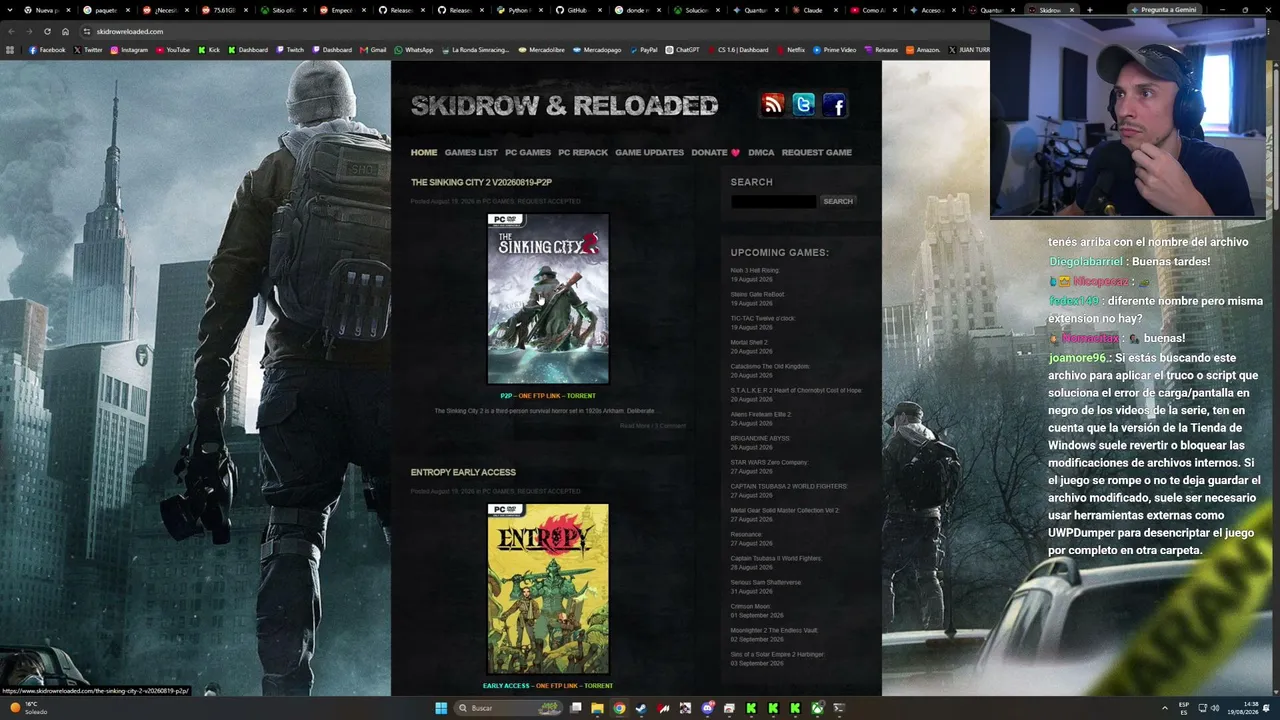Open the ChatGPT bookmark
1280x720 pixels.
click(x=682, y=50)
